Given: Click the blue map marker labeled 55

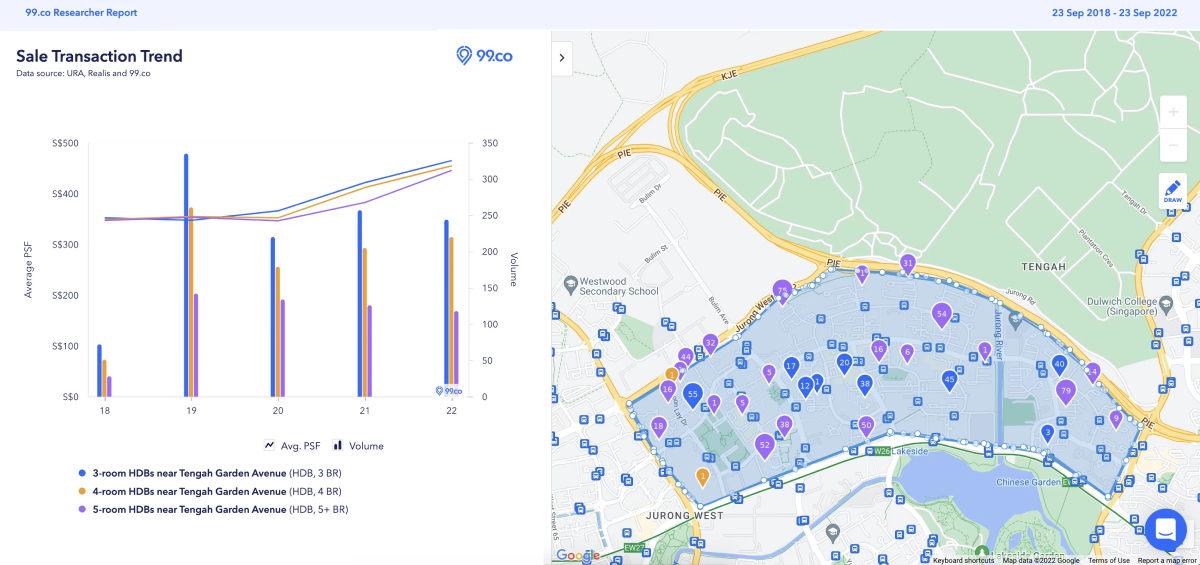Looking at the screenshot, I should click(692, 395).
